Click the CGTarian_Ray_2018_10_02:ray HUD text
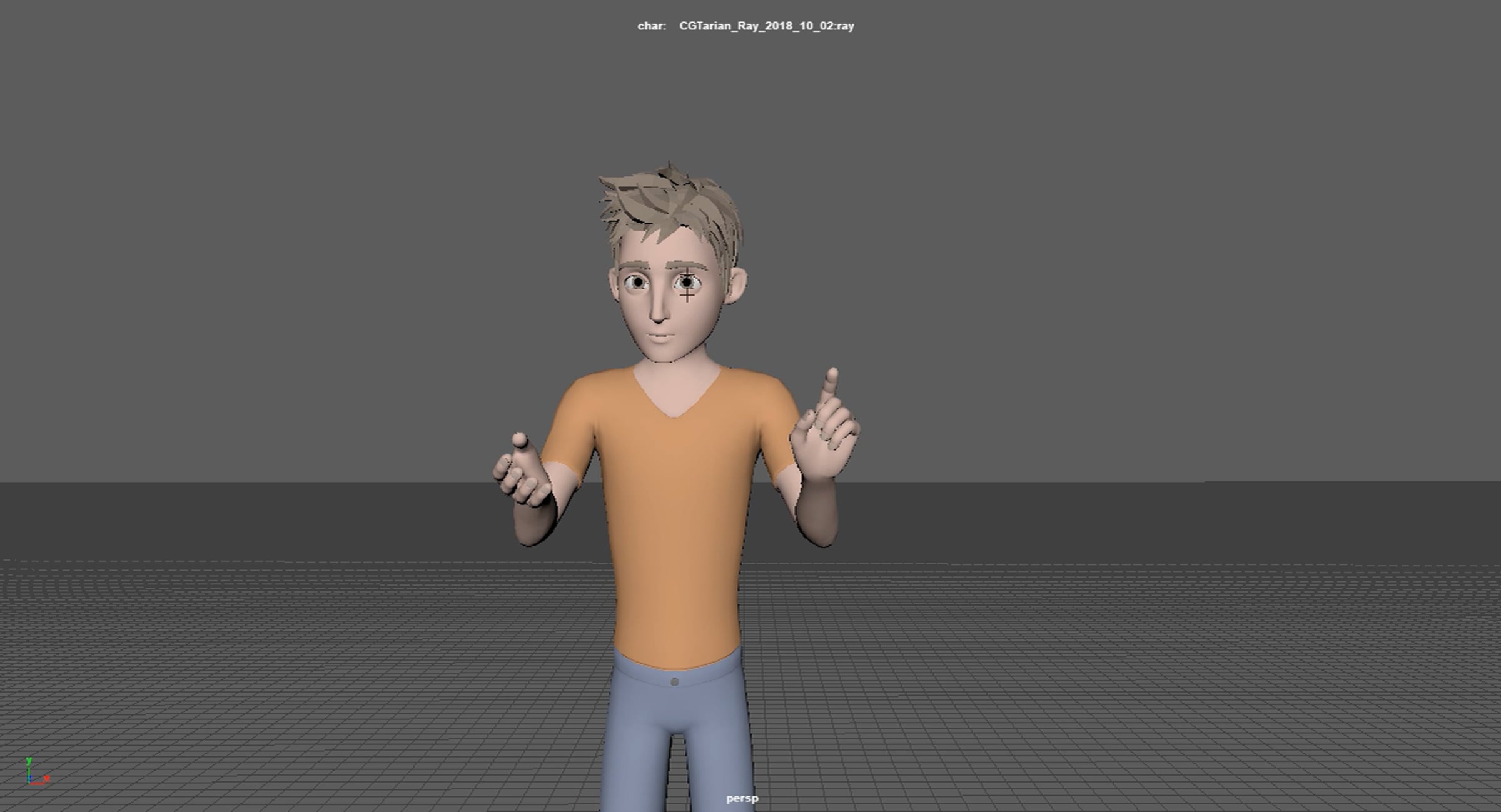 point(766,26)
